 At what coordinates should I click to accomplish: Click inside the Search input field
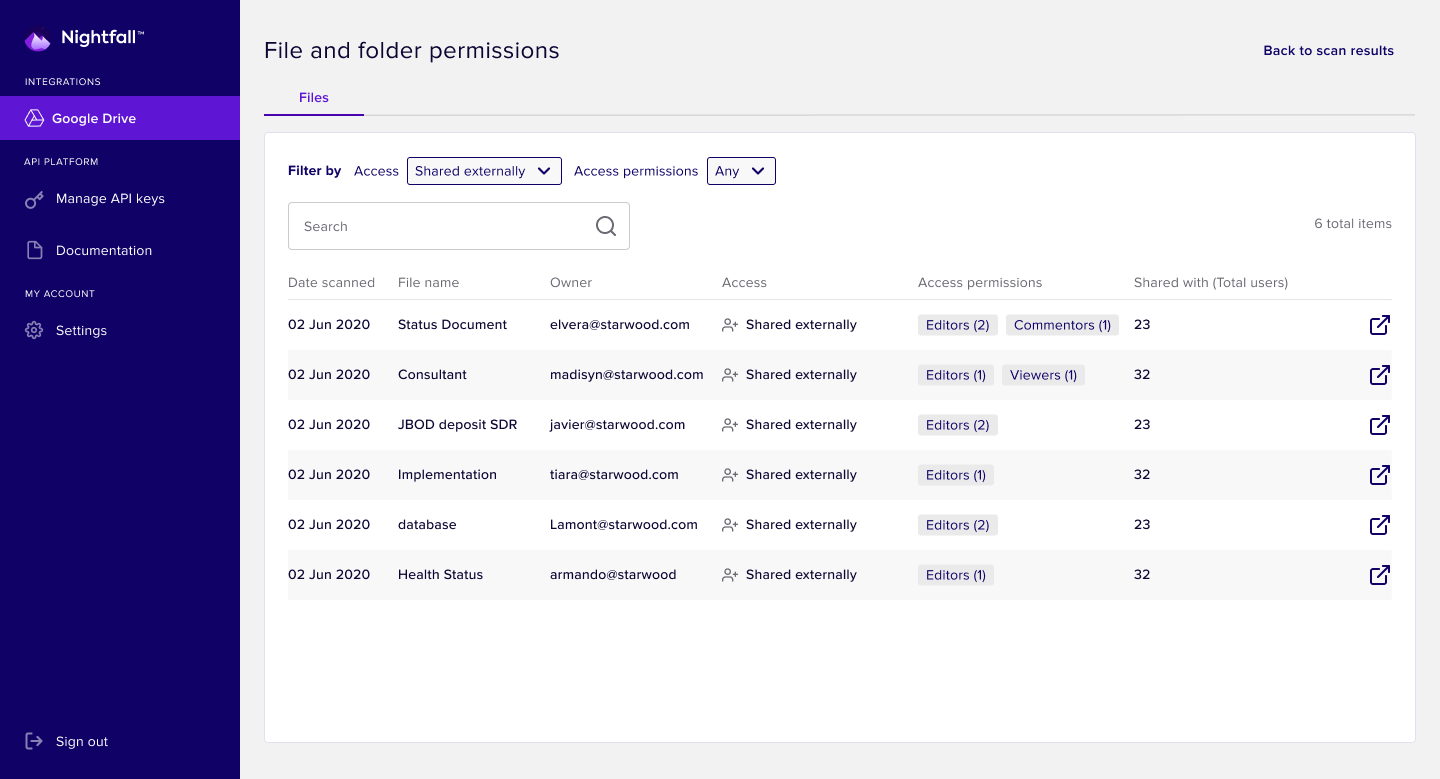tap(440, 226)
